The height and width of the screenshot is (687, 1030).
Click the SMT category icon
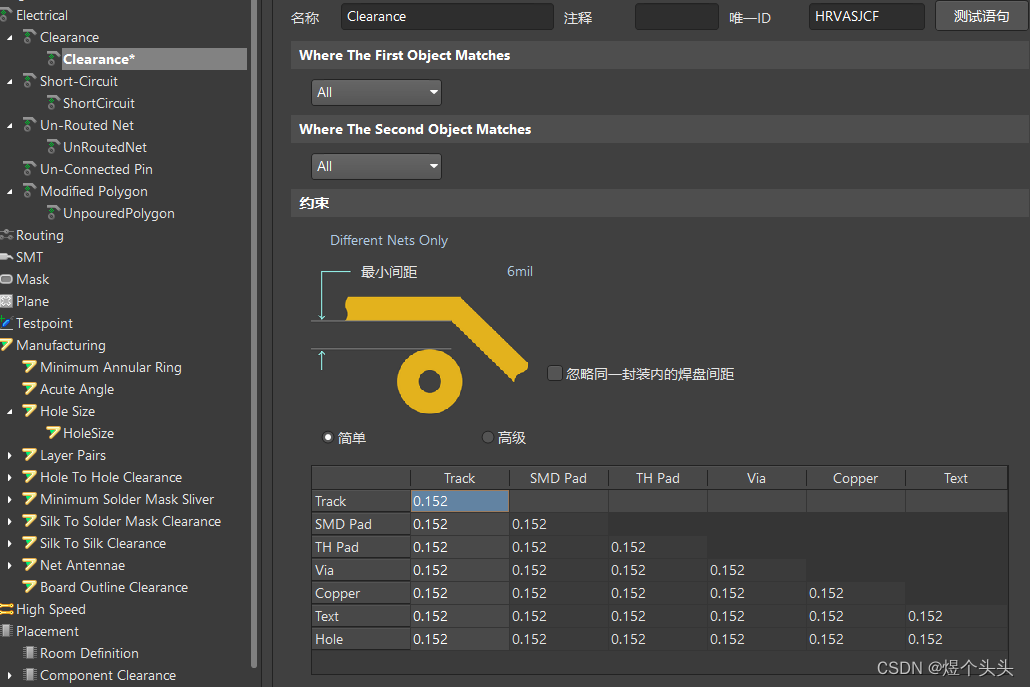(7, 257)
